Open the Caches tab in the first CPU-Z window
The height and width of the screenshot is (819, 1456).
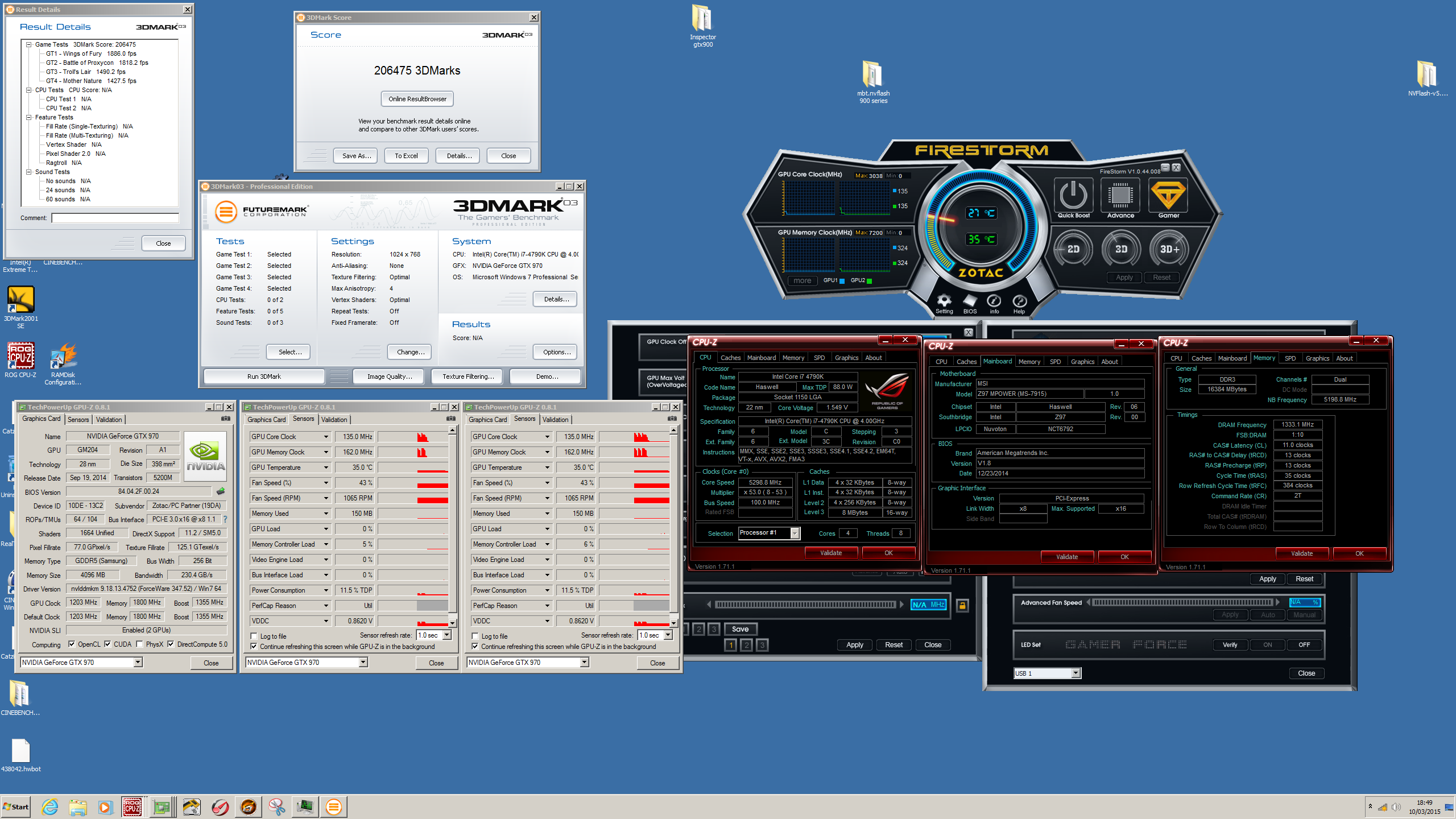[730, 358]
